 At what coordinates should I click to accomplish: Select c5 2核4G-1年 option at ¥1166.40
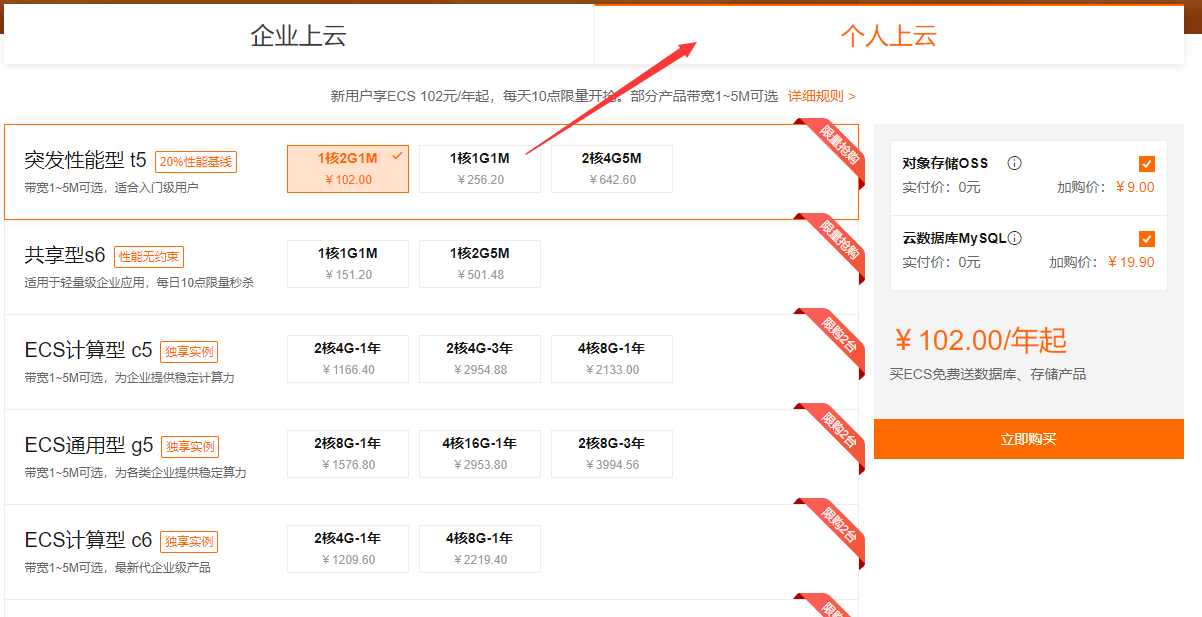(348, 359)
